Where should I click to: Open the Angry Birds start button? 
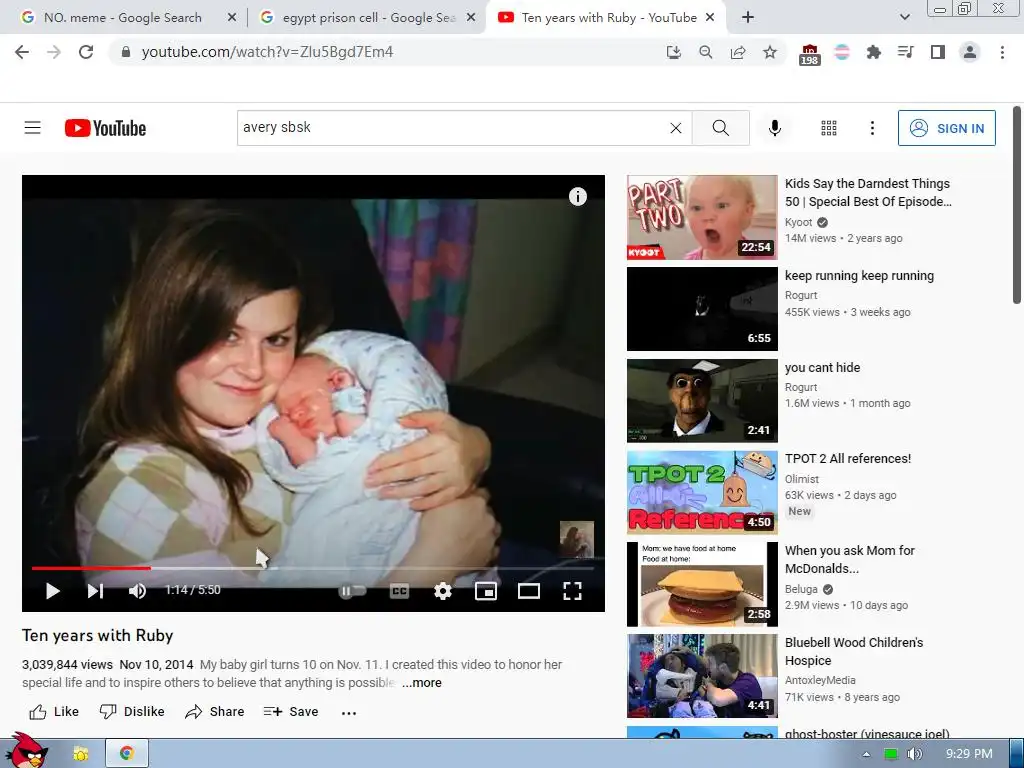tap(26, 750)
